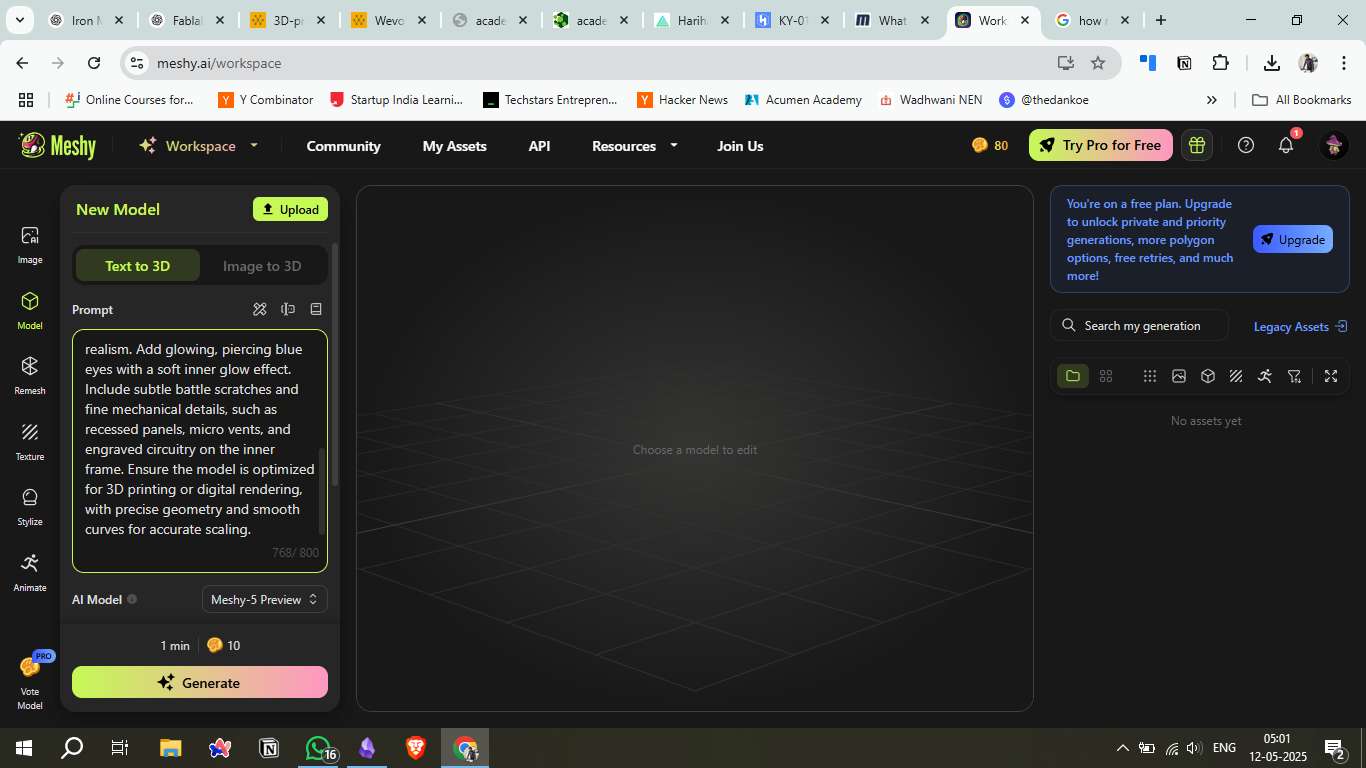Image resolution: width=1366 pixels, height=768 pixels.
Task: Open the Y Combinator bookmark
Action: tap(266, 100)
